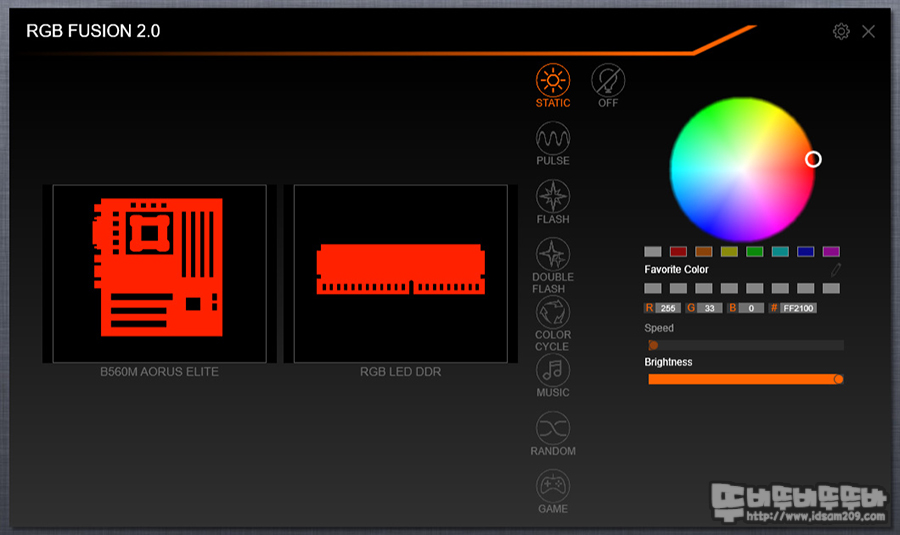
Task: Click the first Favorite Color slot
Action: 653,288
